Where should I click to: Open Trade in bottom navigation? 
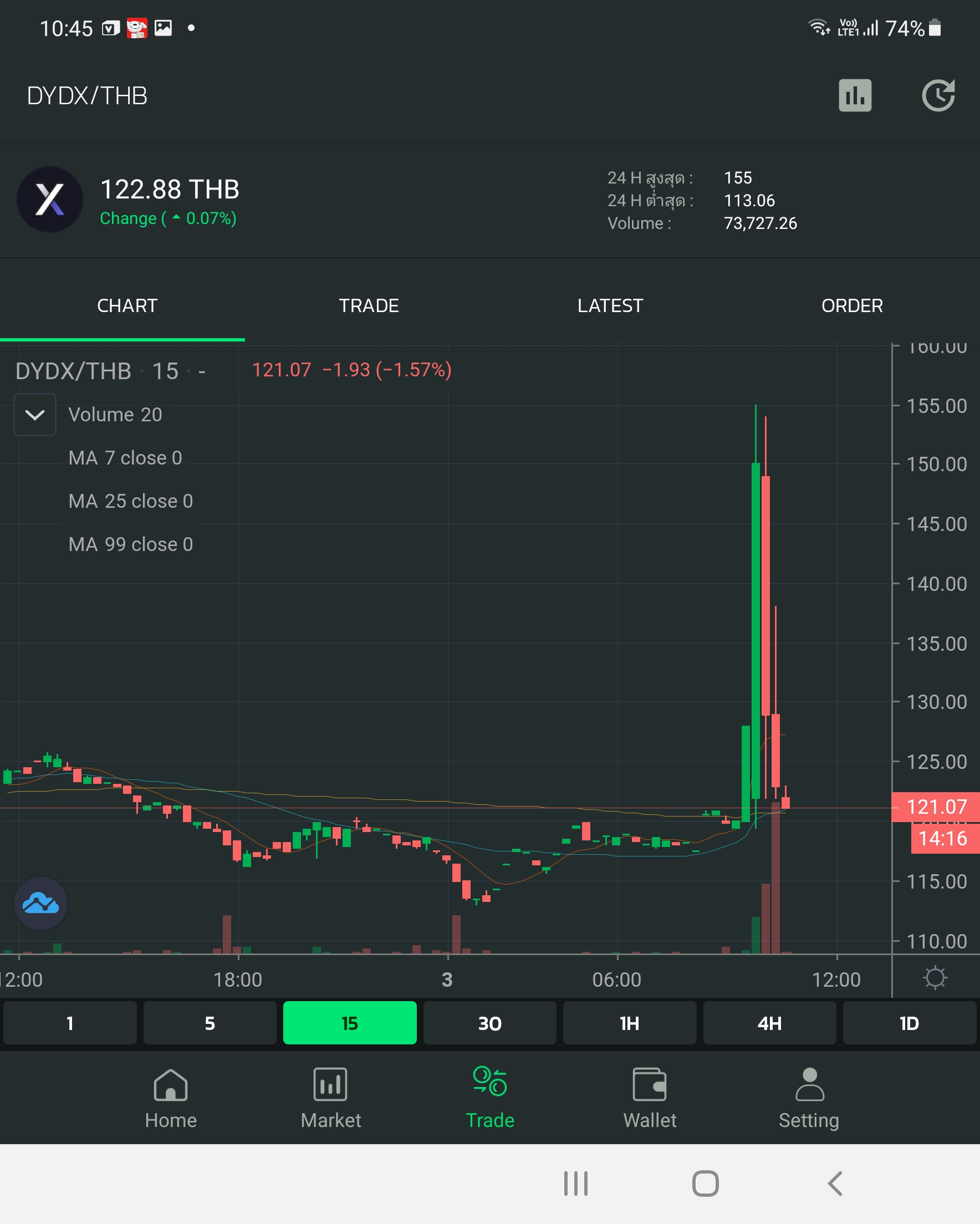[490, 1099]
